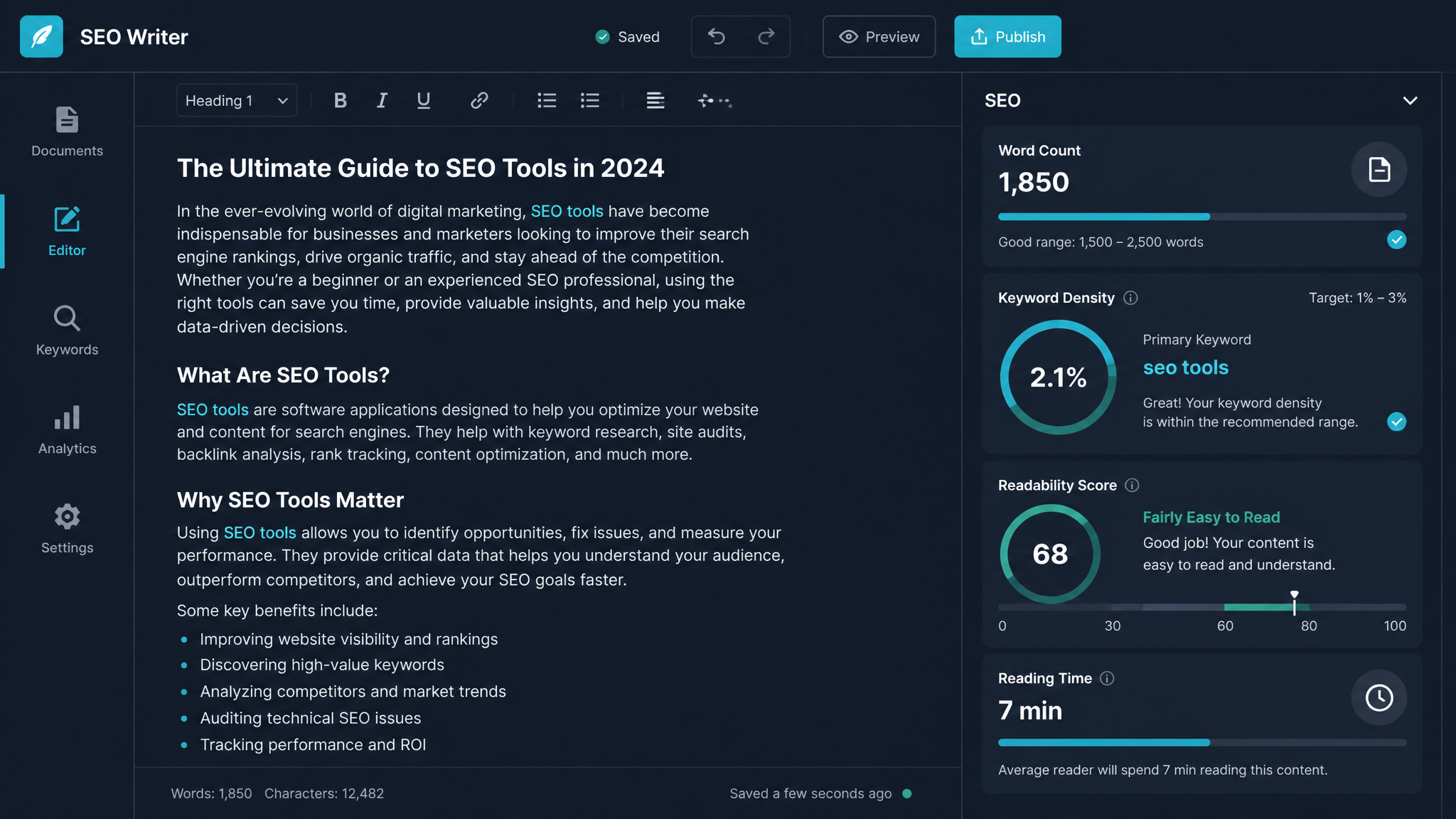Show info about Readability Score
Screen dimensions: 1456x819
[1132, 485]
